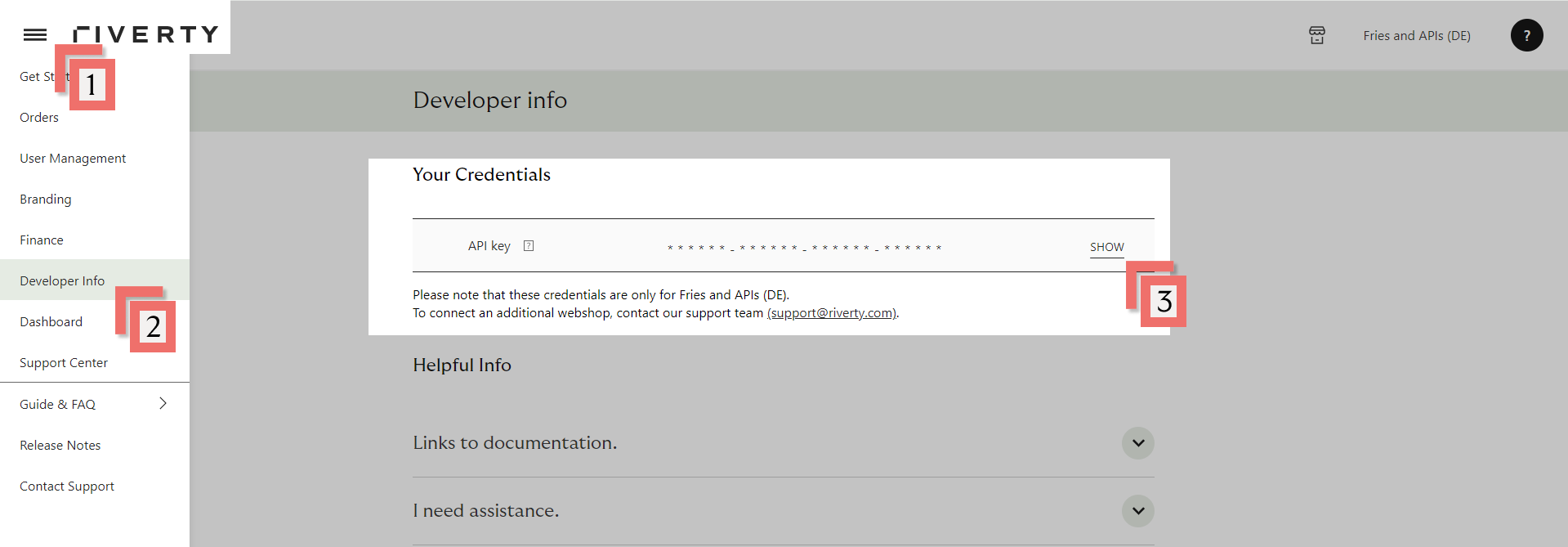Navigate to the Finance section
This screenshot has height=547, width=1568.
42,240
